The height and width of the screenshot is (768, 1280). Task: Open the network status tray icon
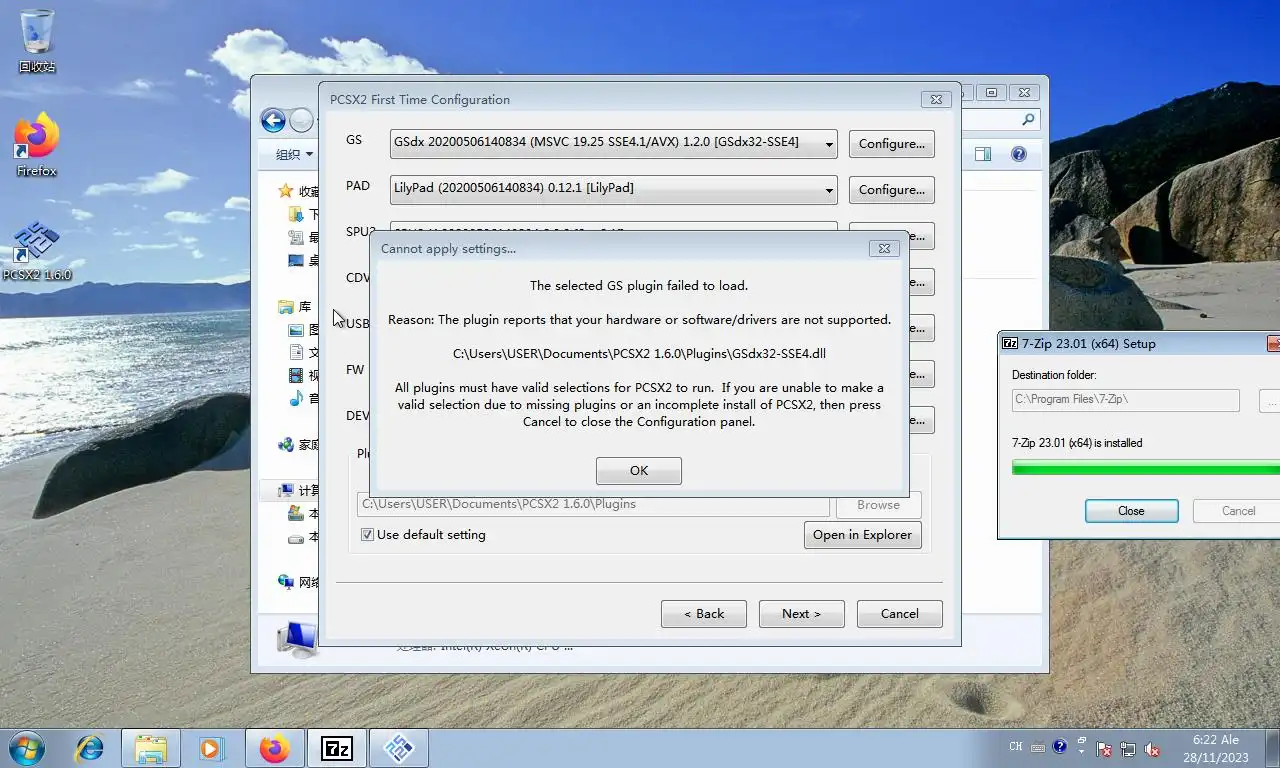1128,748
